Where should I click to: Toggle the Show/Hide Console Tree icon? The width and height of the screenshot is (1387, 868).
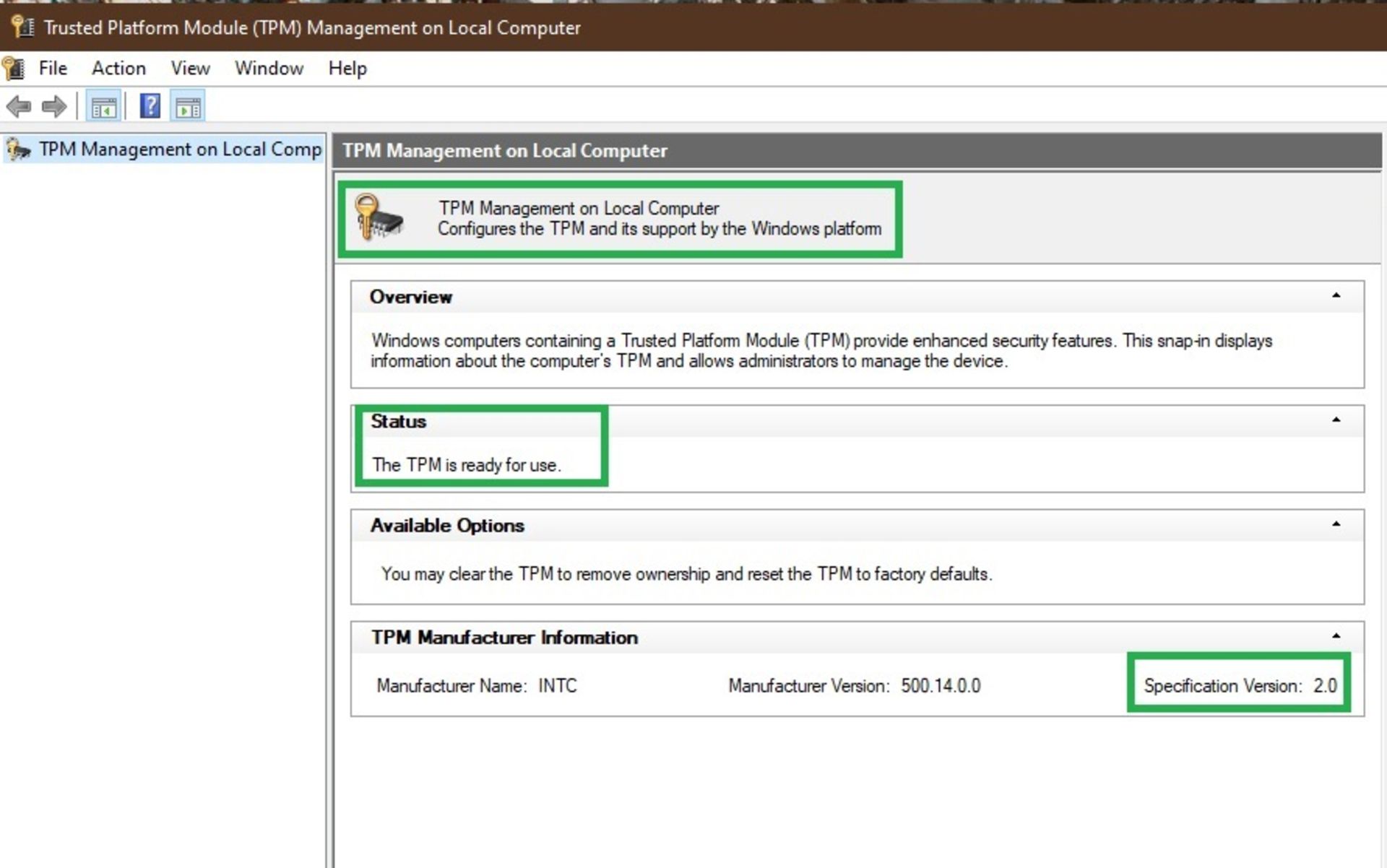[103, 107]
